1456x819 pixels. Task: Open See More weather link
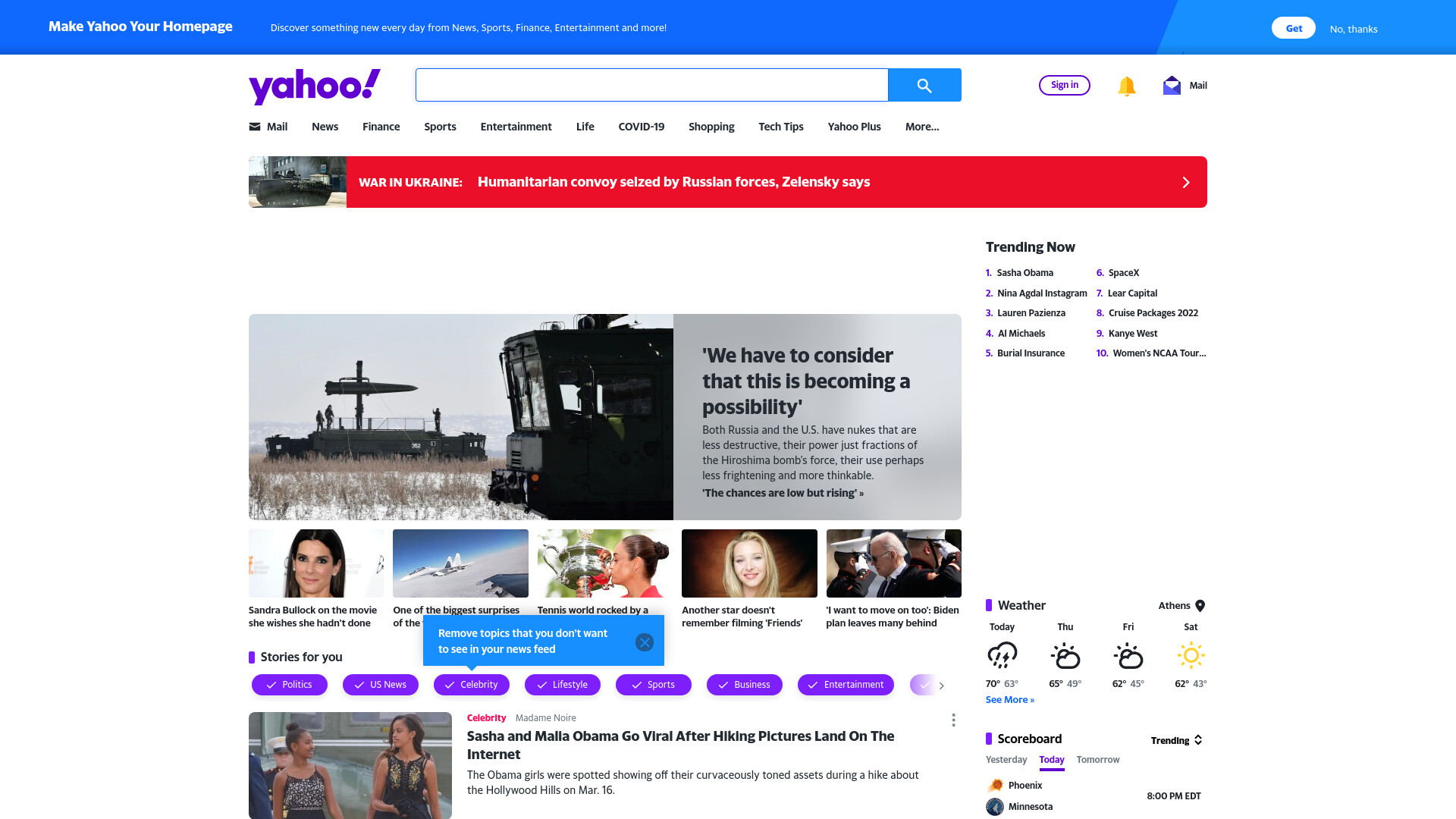(1009, 700)
